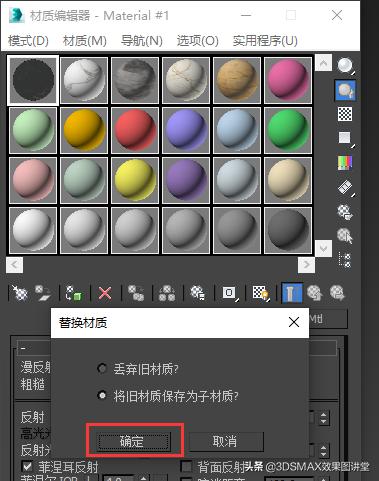The height and width of the screenshot is (481, 379).
Task: Select the beige material sample slot
Action: 288,180
